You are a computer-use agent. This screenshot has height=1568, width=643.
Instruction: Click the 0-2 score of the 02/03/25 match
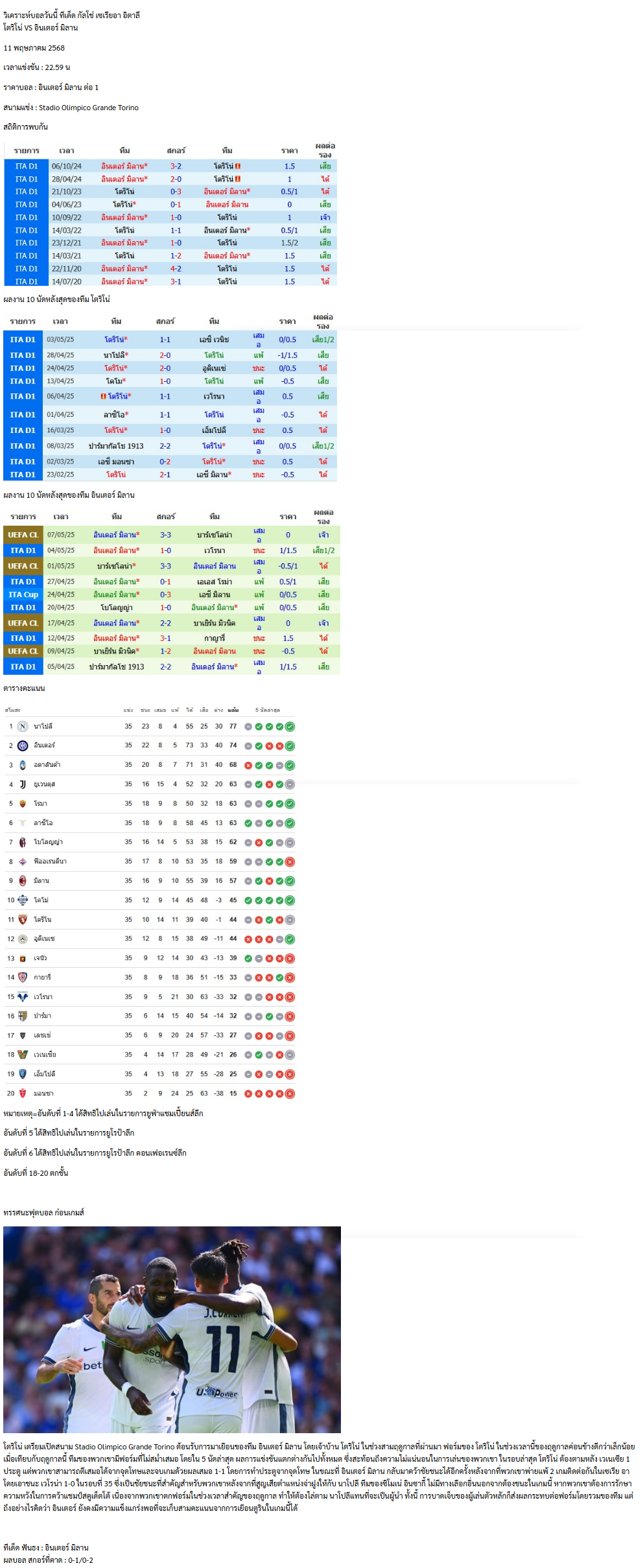point(165,462)
